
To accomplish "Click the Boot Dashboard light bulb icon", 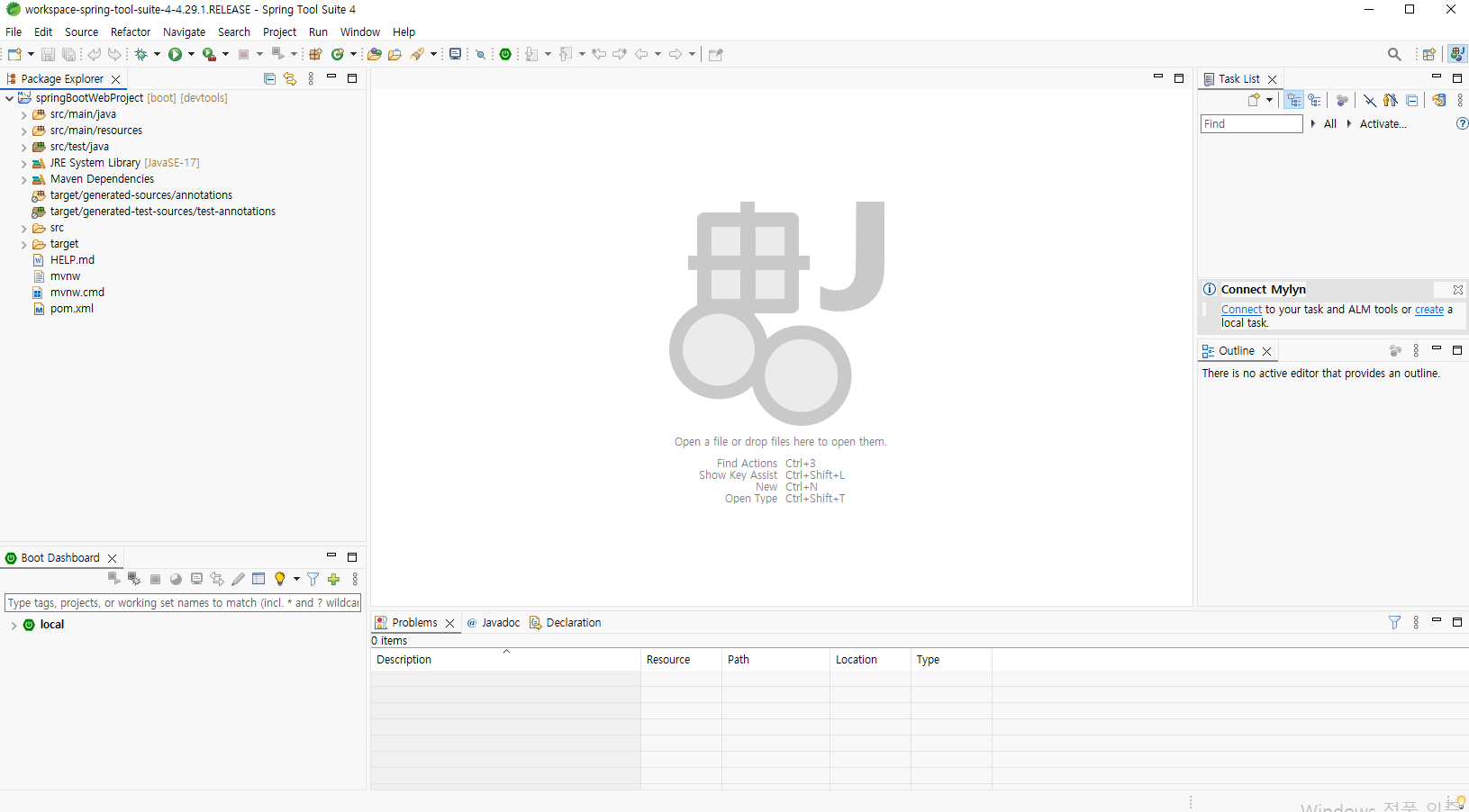I will 280,579.
